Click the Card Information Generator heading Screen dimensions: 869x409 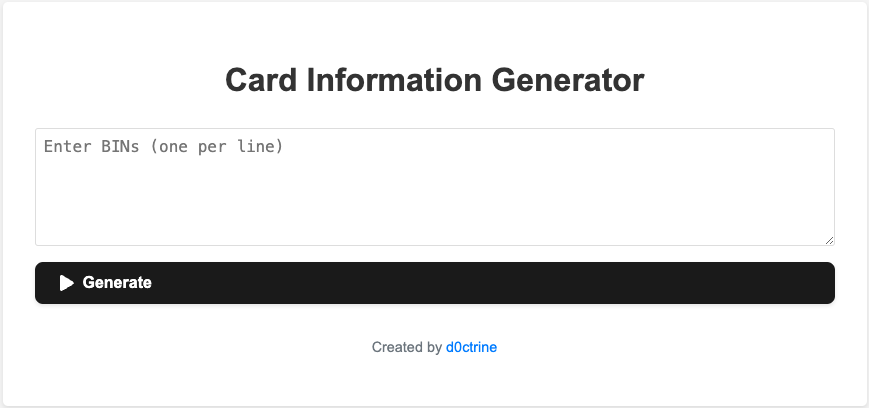tap(434, 80)
